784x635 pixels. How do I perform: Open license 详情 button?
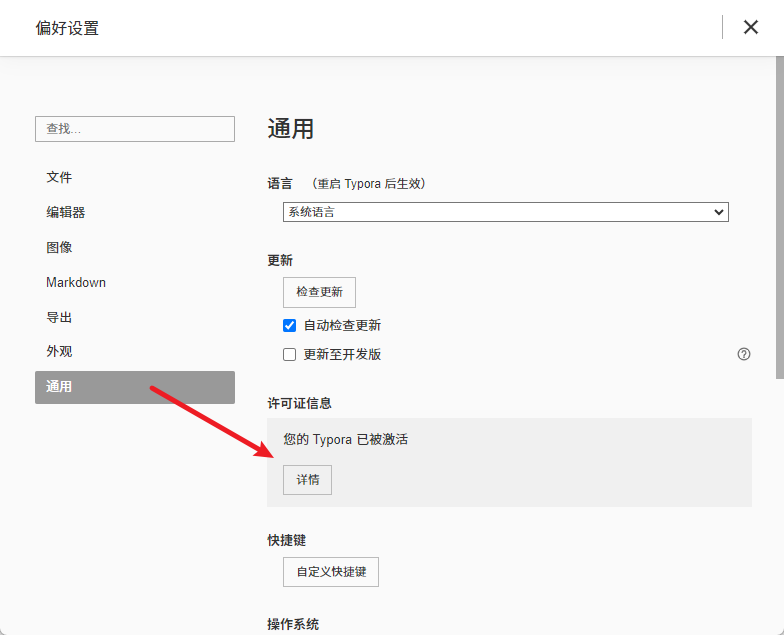click(307, 480)
